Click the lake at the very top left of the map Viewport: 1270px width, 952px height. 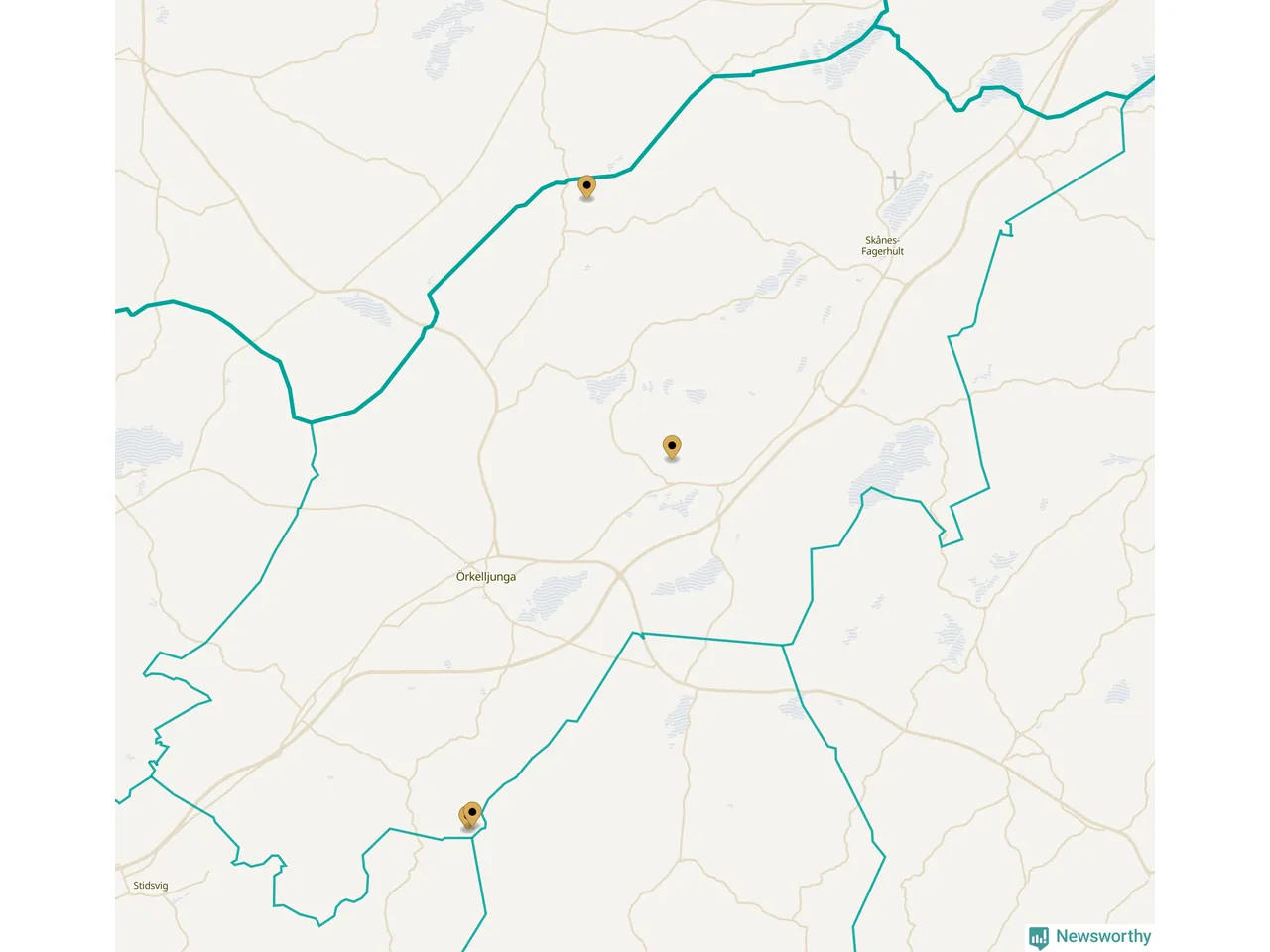click(445, 40)
